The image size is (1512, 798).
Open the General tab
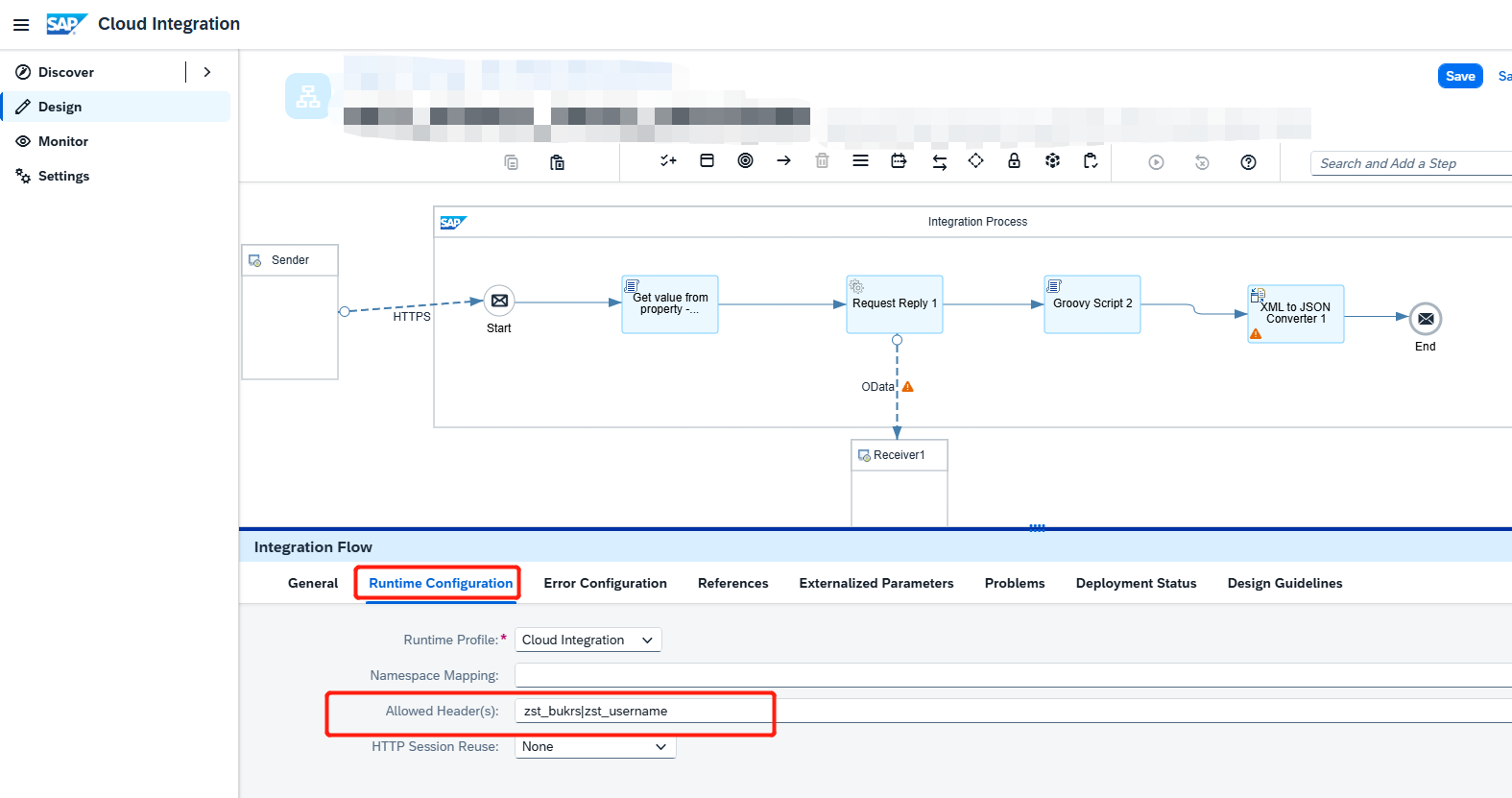click(313, 583)
